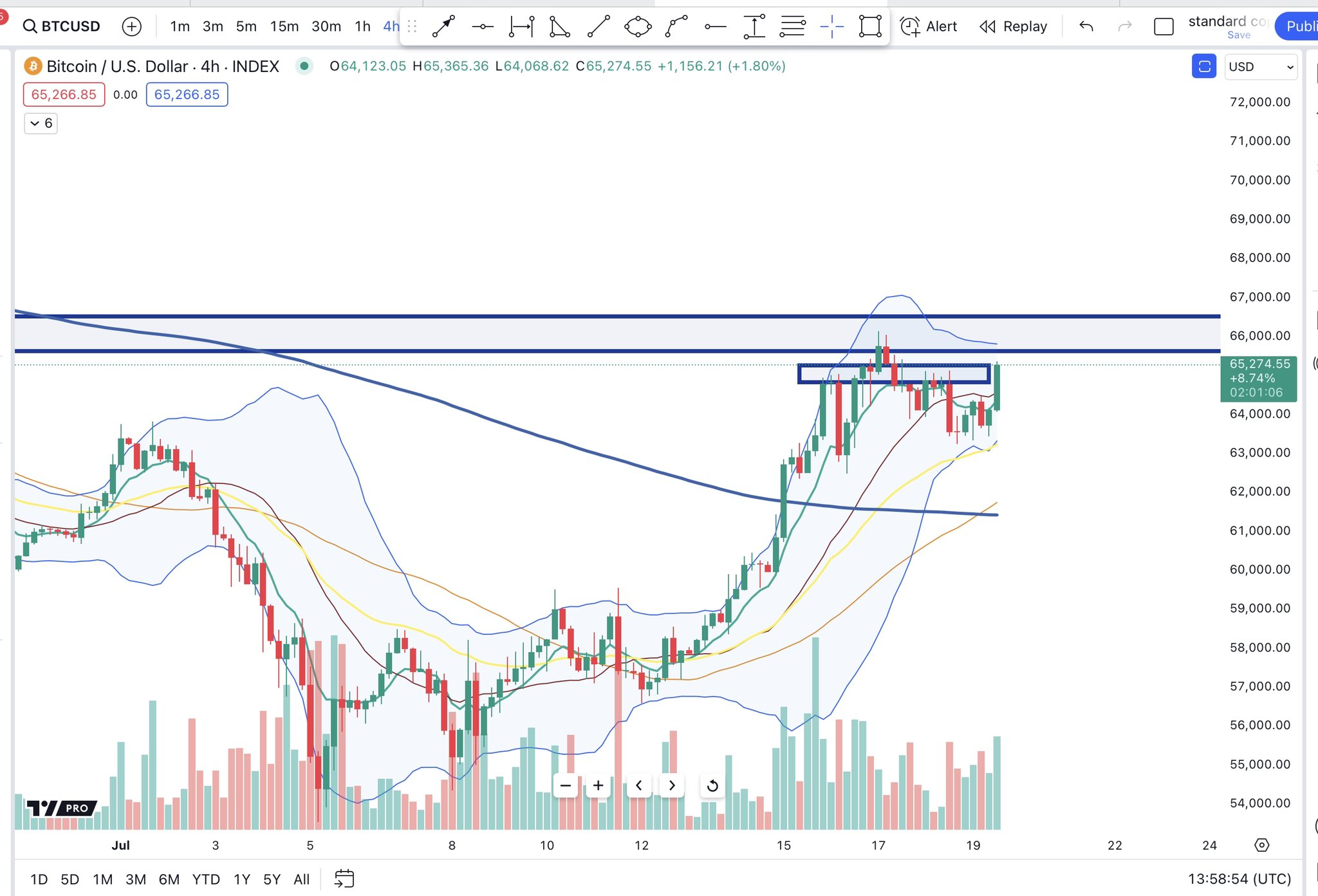Select the rectangle drawing tool
The width and height of the screenshot is (1318, 896).
pyautogui.click(x=870, y=26)
